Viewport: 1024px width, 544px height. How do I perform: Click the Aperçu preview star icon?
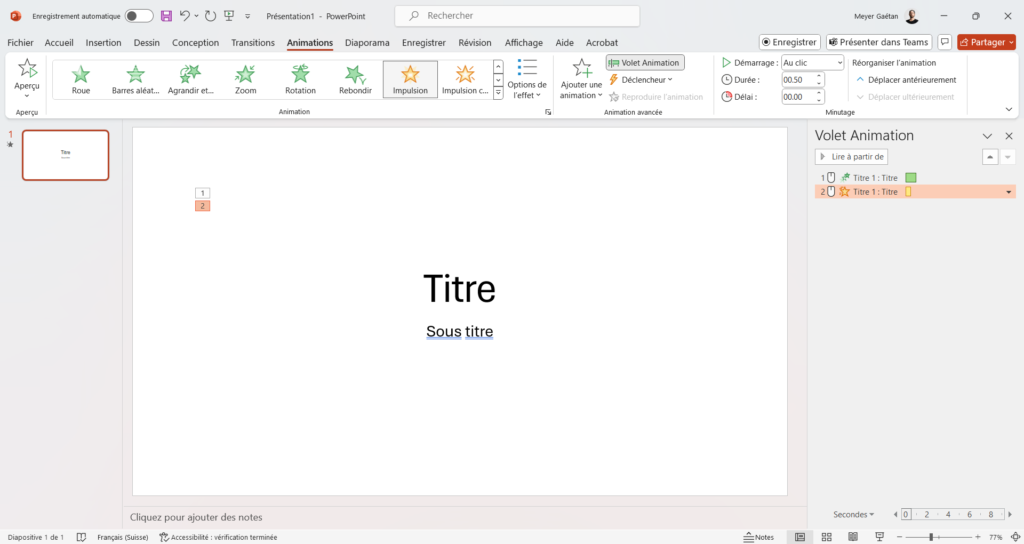pyautogui.click(x=27, y=68)
